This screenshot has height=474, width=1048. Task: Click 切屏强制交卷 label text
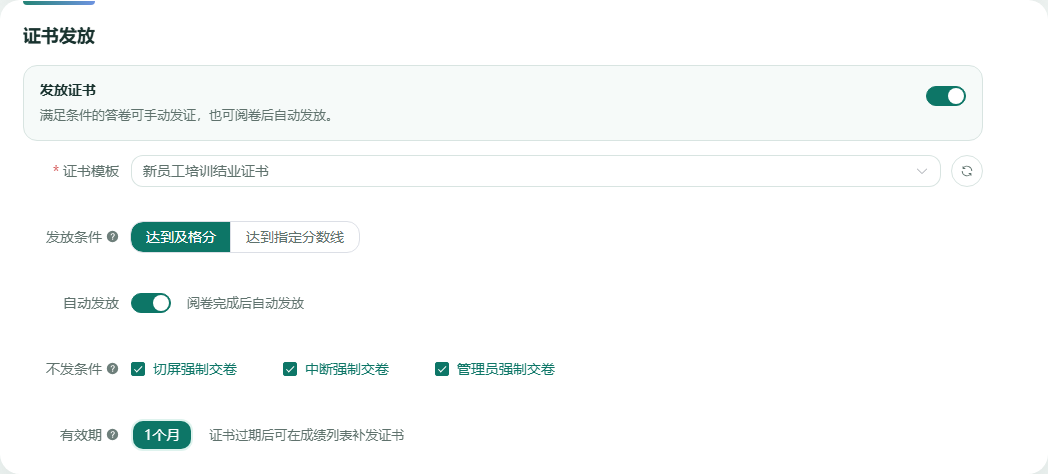click(x=194, y=369)
